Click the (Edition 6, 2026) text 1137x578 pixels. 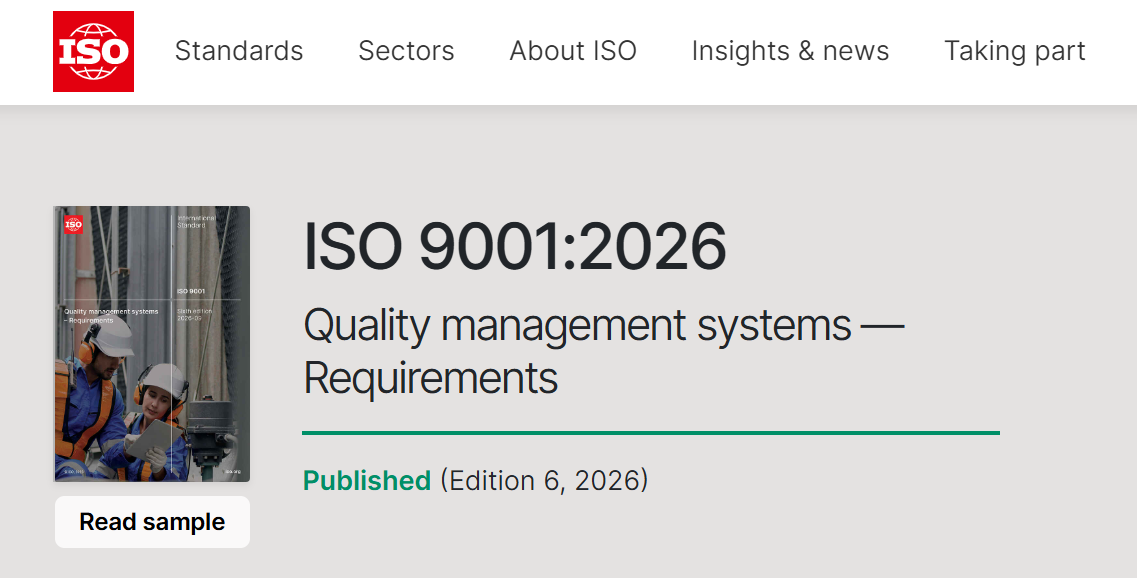coord(544,480)
